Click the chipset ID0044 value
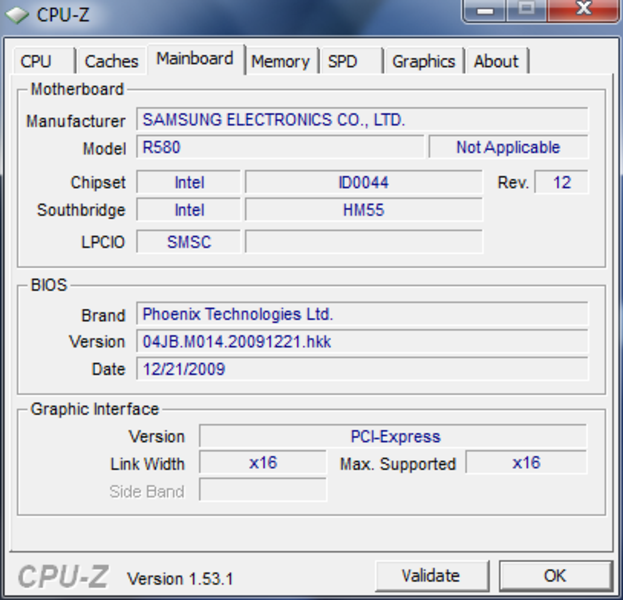623x600 pixels. (364, 182)
